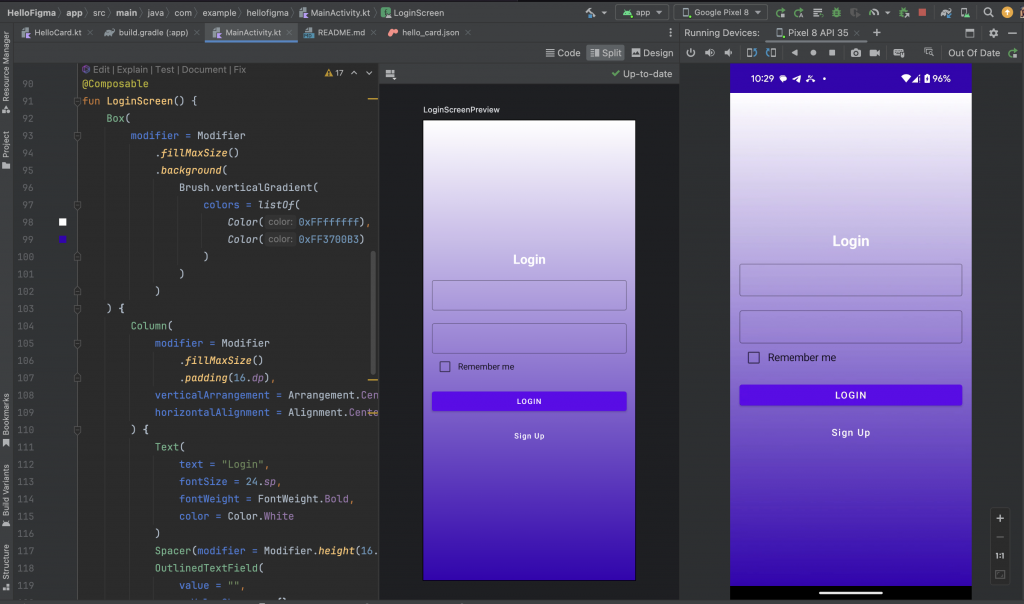The width and height of the screenshot is (1024, 604).
Task: Click the emulator Back triangle button
Action: click(794, 53)
